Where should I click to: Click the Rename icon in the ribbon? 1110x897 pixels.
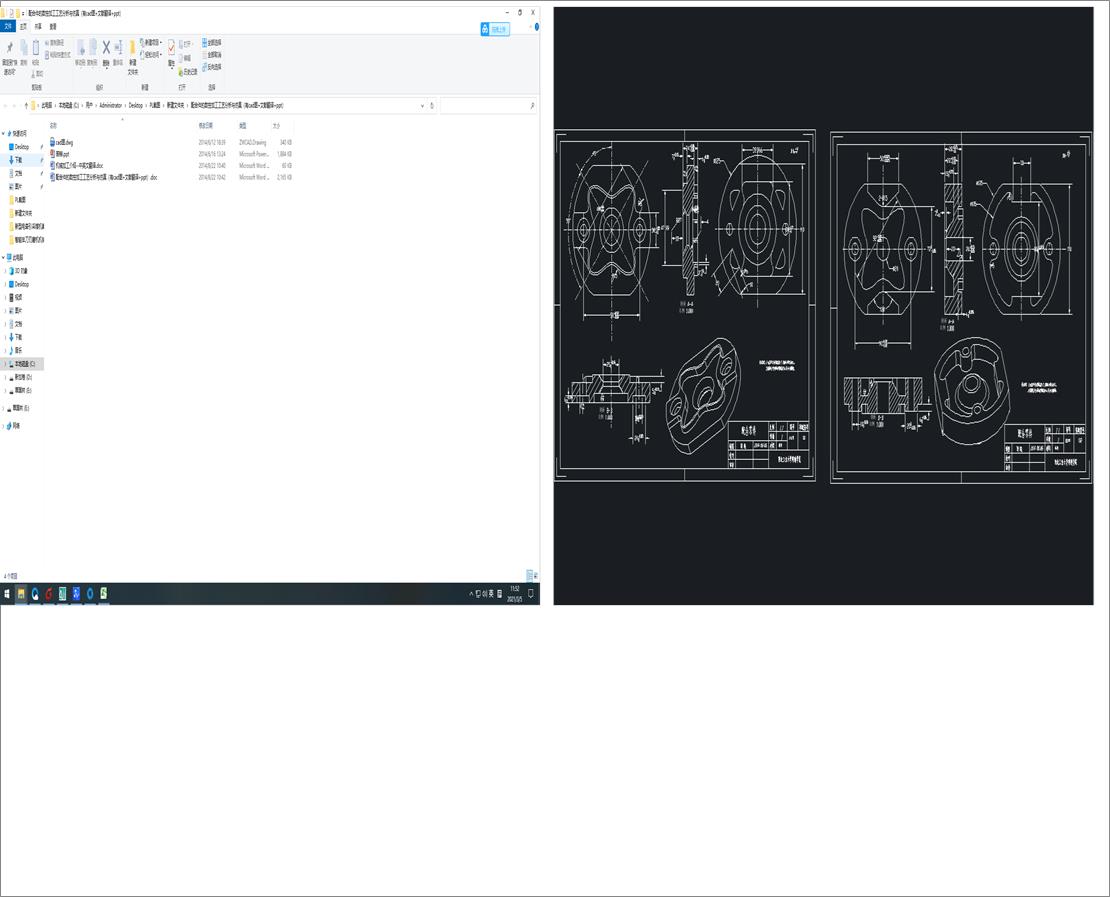pos(118,48)
